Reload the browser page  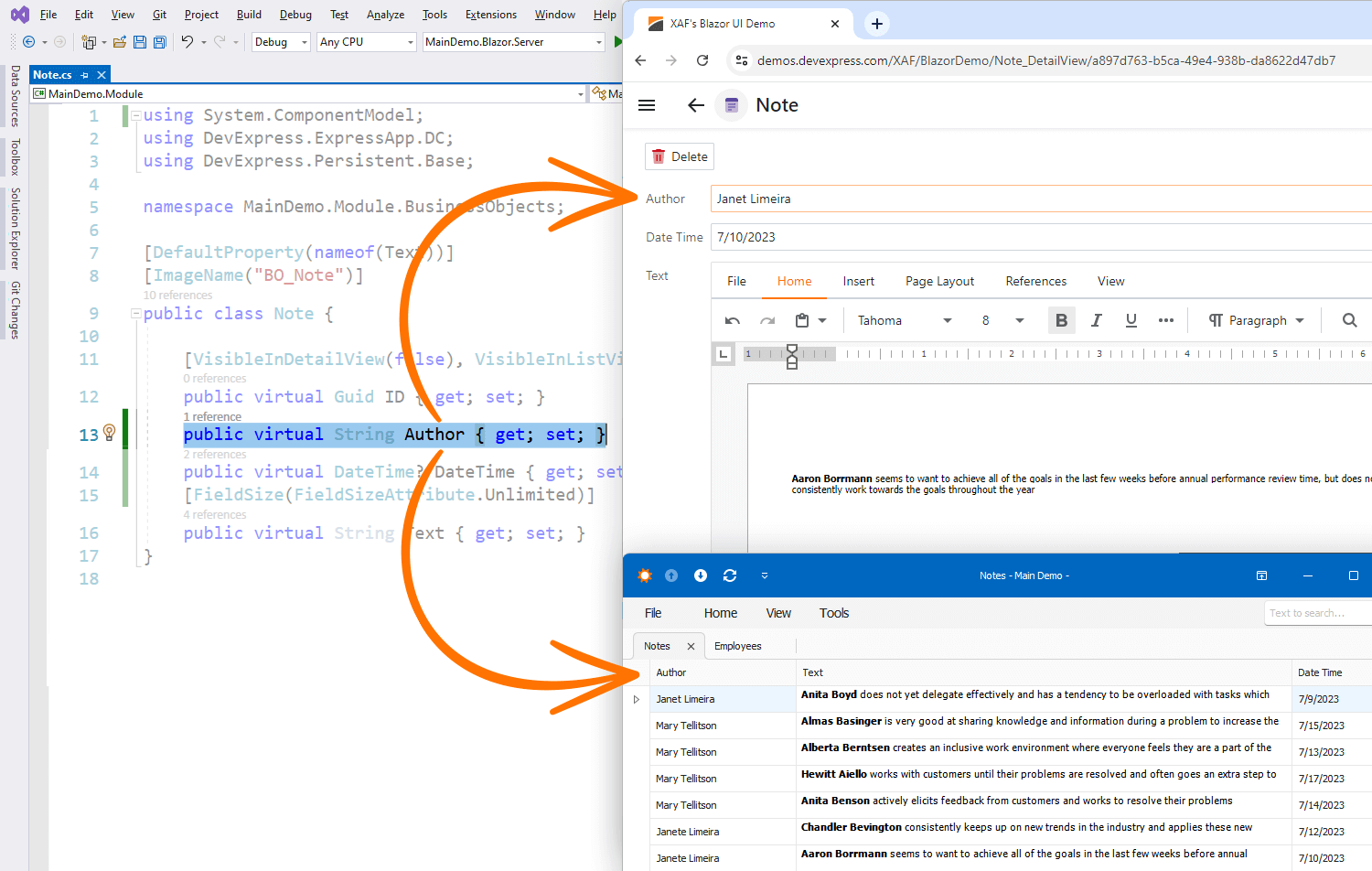702,60
